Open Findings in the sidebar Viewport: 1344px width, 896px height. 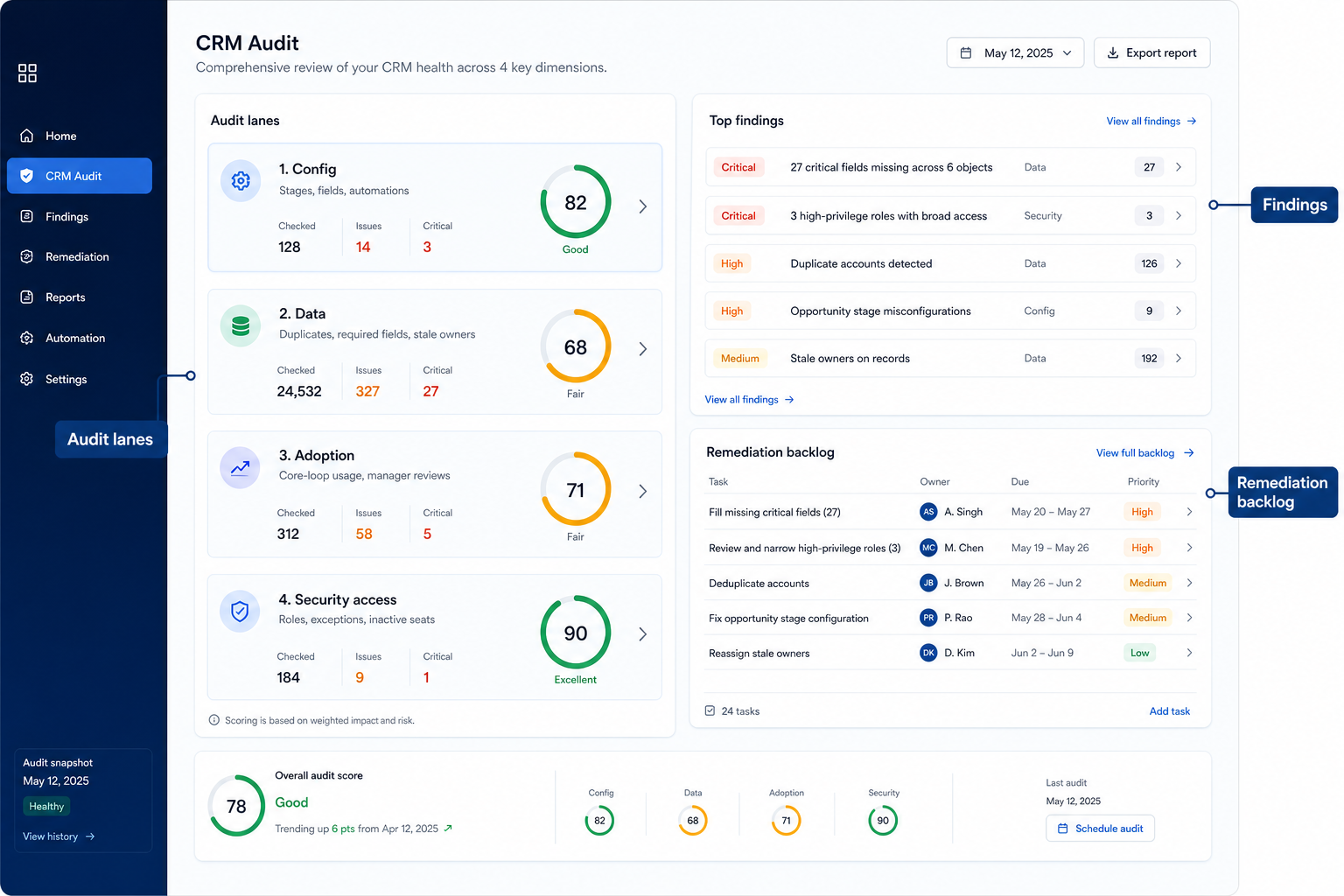(80, 216)
